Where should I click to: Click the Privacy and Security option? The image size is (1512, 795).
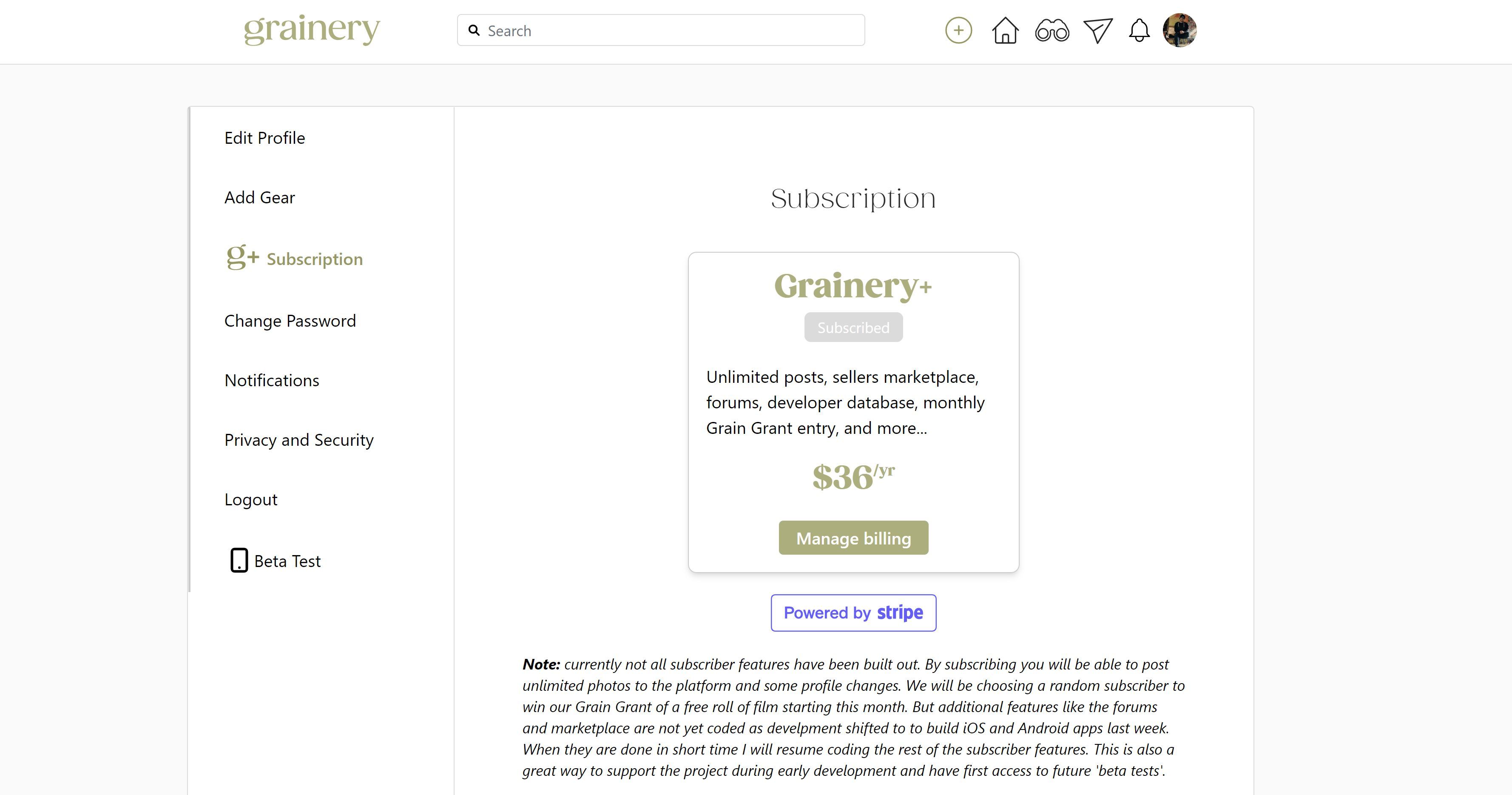(299, 439)
